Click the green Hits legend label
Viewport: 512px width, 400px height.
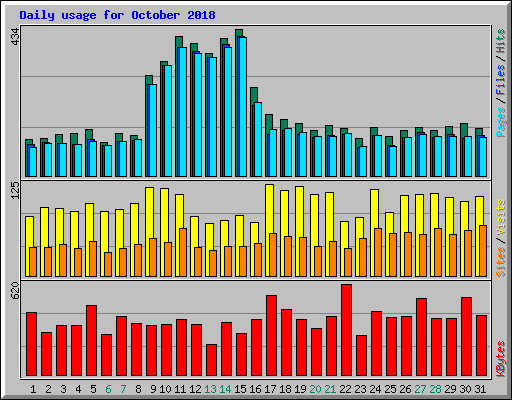pyautogui.click(x=501, y=41)
